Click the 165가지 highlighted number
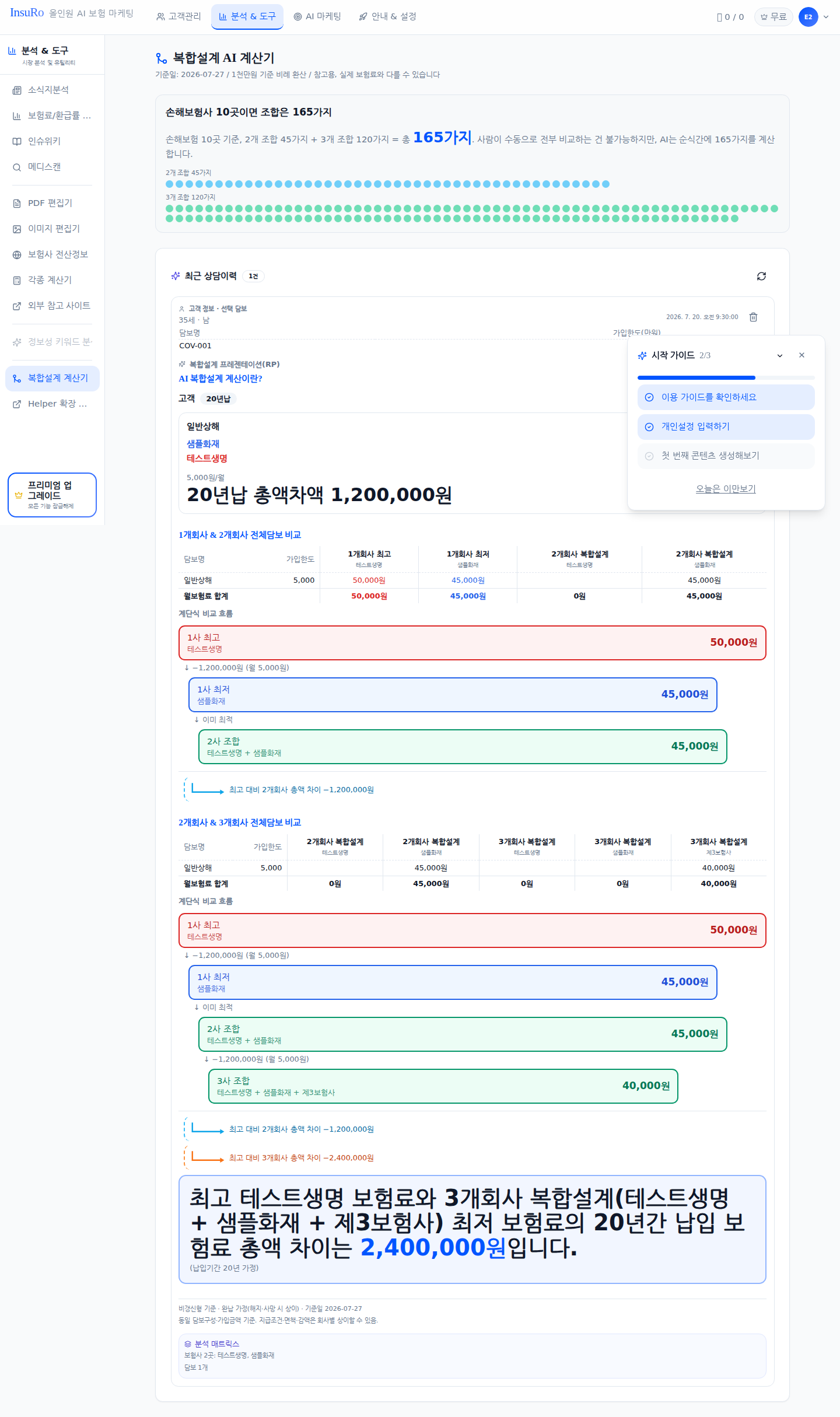The height and width of the screenshot is (1417, 840). [x=442, y=138]
